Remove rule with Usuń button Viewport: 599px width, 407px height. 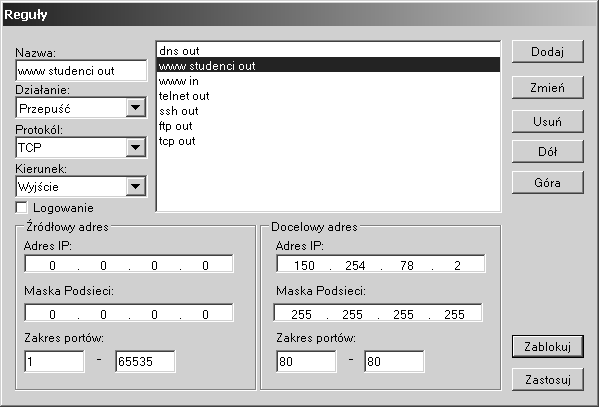[547, 122]
